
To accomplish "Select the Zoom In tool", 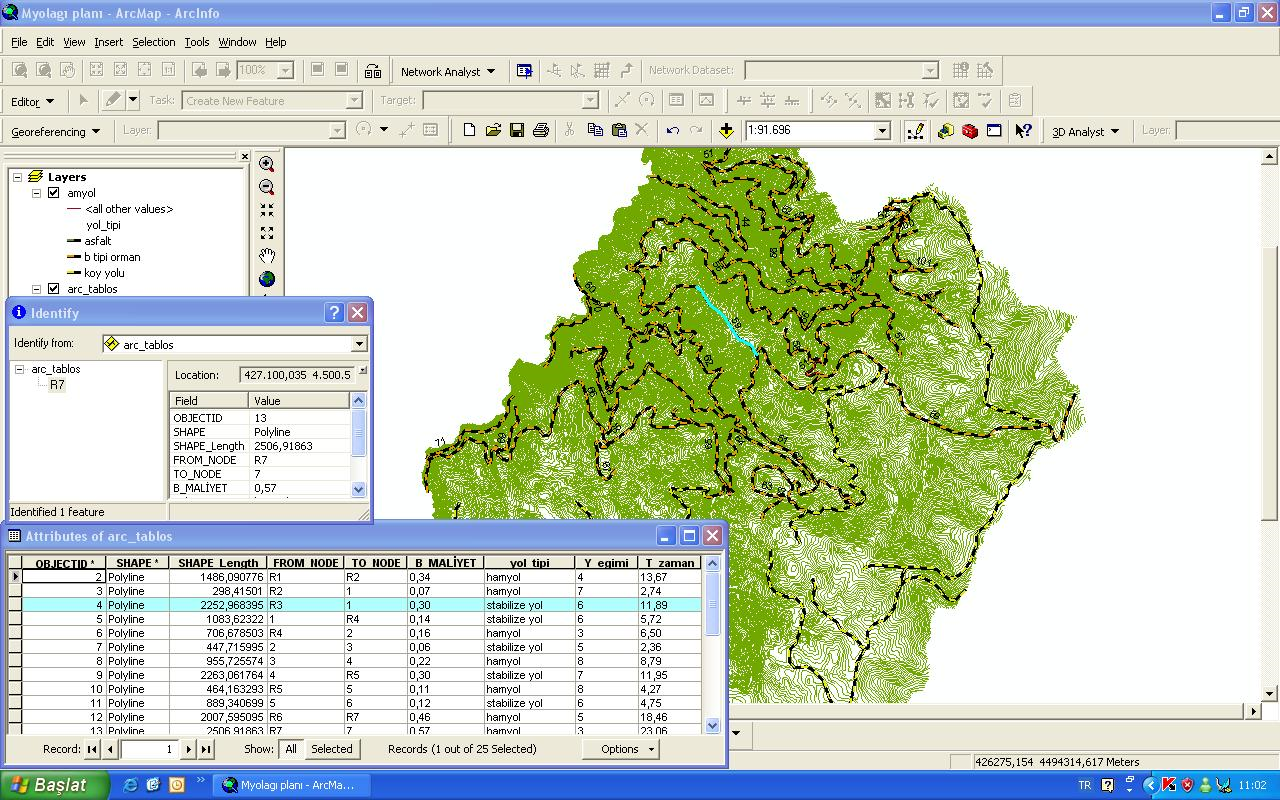I will pos(266,164).
